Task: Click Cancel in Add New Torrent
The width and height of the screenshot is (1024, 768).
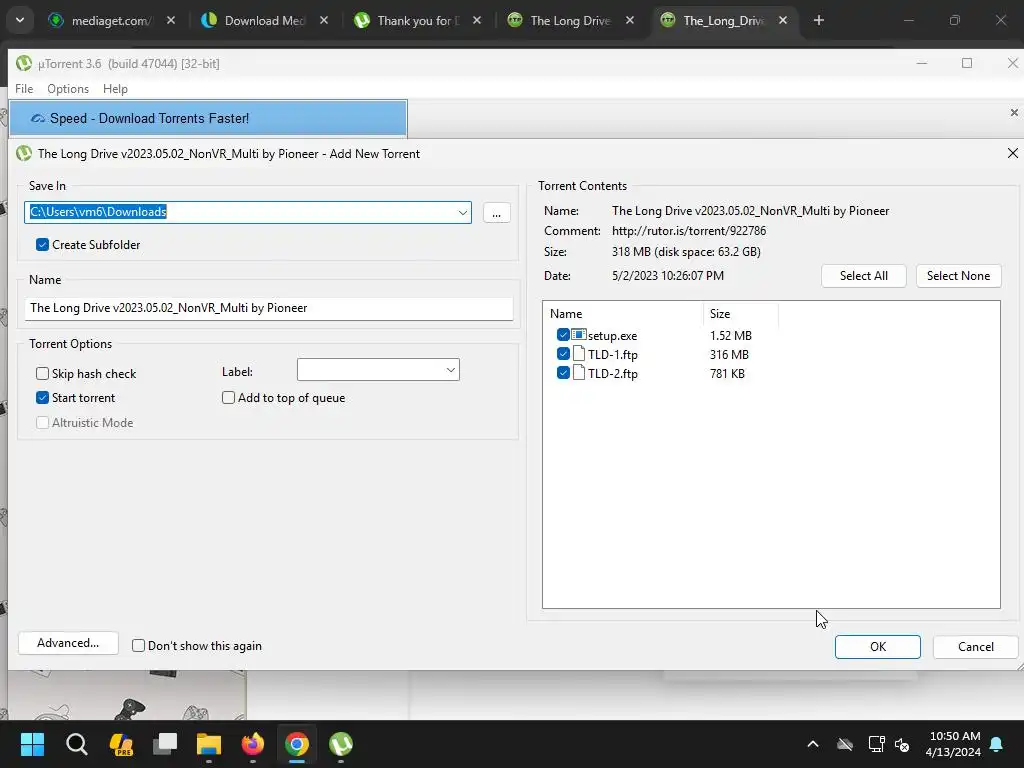Action: pyautogui.click(x=976, y=647)
